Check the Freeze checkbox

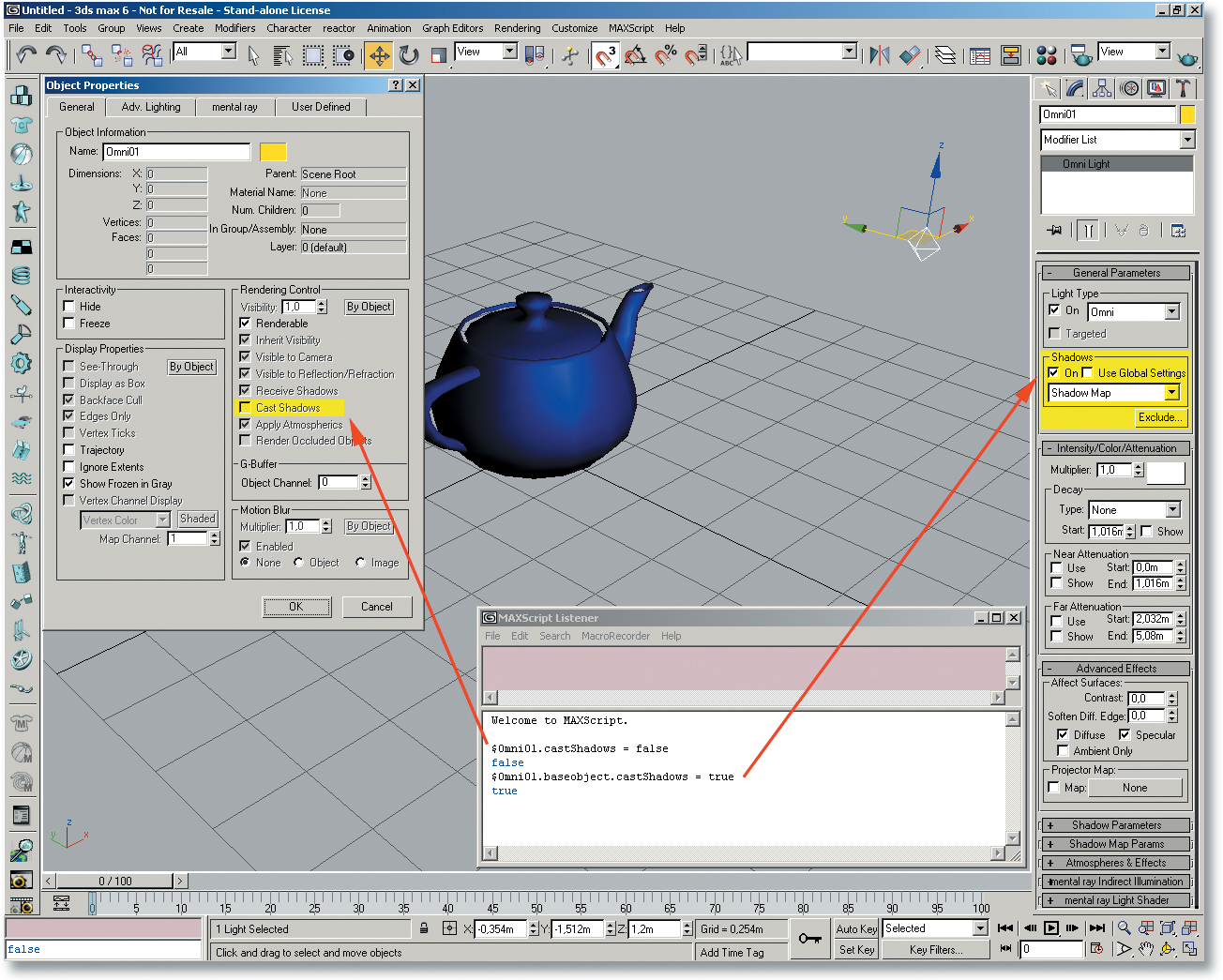tap(68, 323)
